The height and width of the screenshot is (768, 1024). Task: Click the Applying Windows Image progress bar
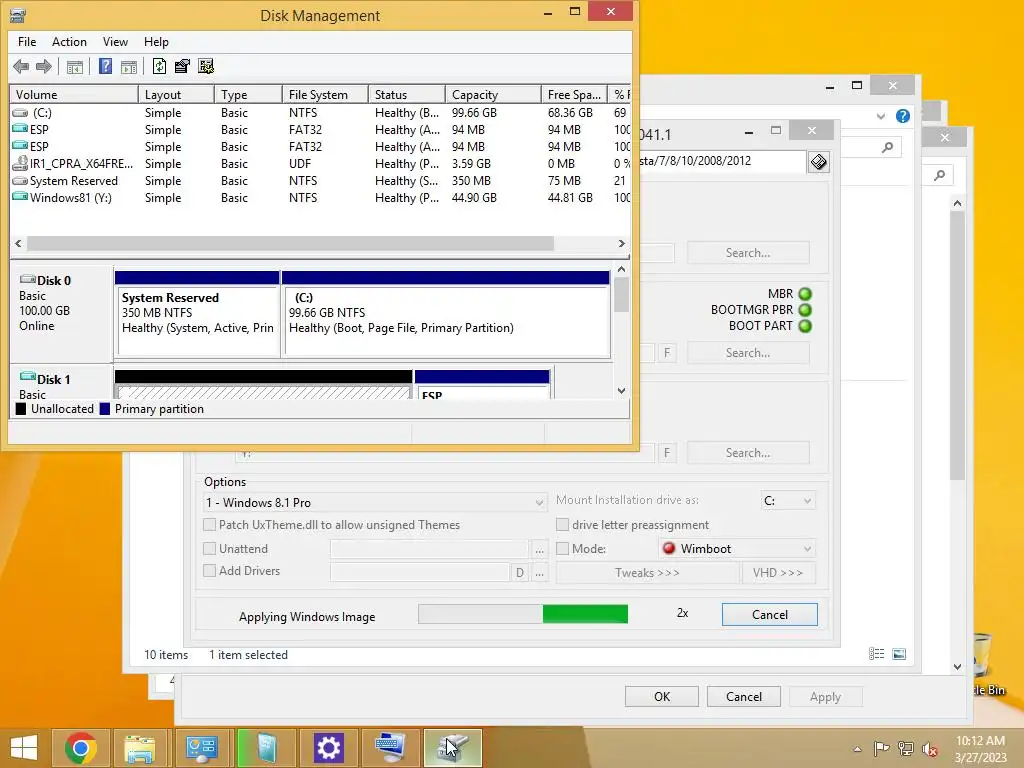coord(523,614)
